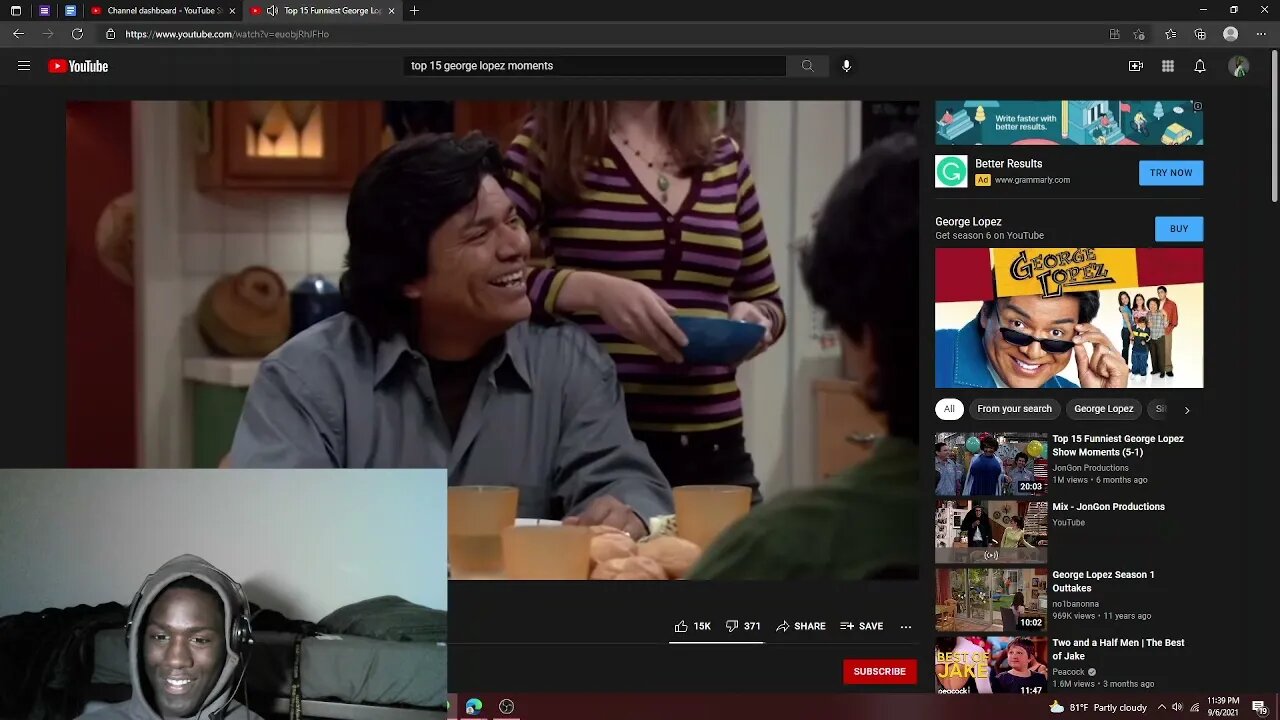Share the video

tap(801, 626)
